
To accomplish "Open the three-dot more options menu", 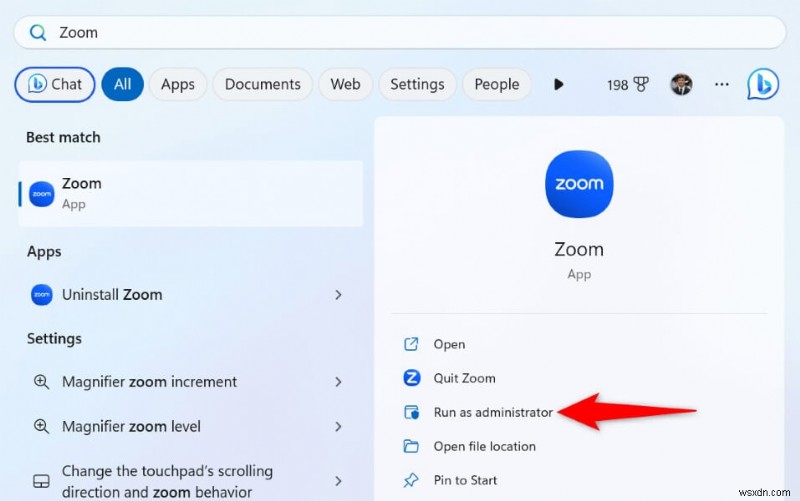I will pos(721,84).
